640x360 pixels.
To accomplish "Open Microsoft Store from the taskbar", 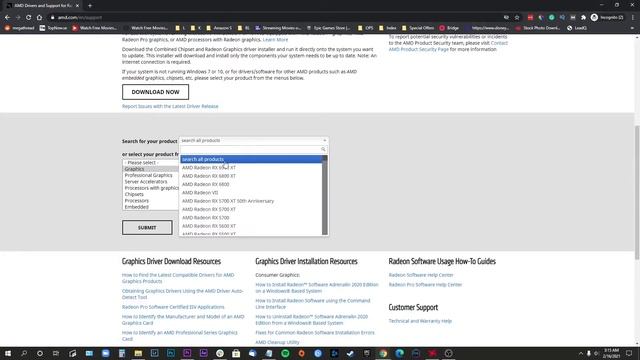I will click(236, 353).
